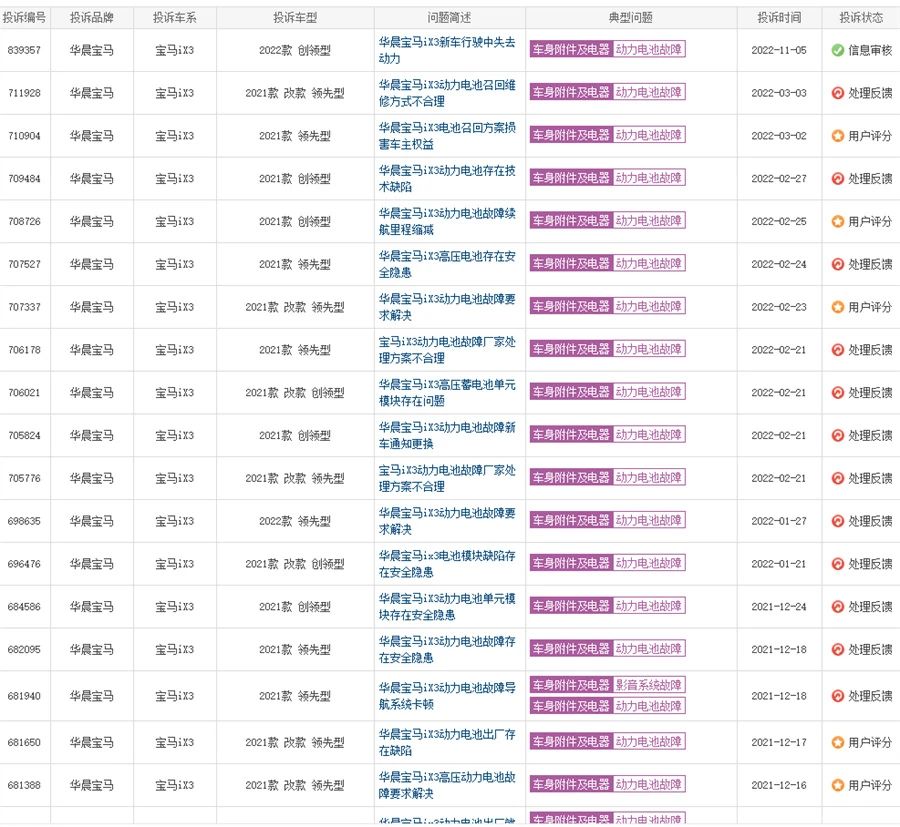Open complaint '华晨宝马iX3动力电池故障新车通知更换'
900x827 pixels.
447,436
